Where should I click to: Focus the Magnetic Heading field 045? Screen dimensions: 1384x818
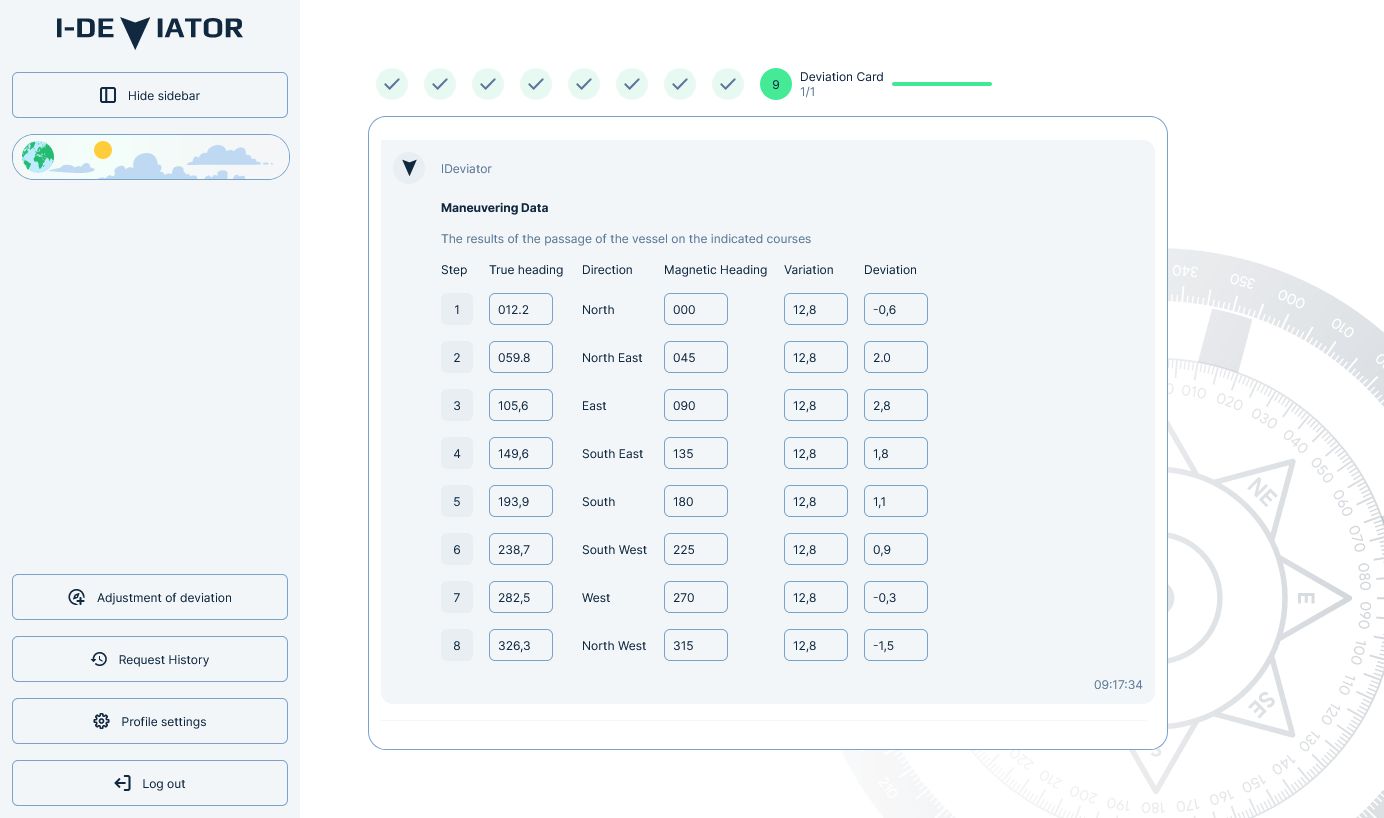[696, 357]
